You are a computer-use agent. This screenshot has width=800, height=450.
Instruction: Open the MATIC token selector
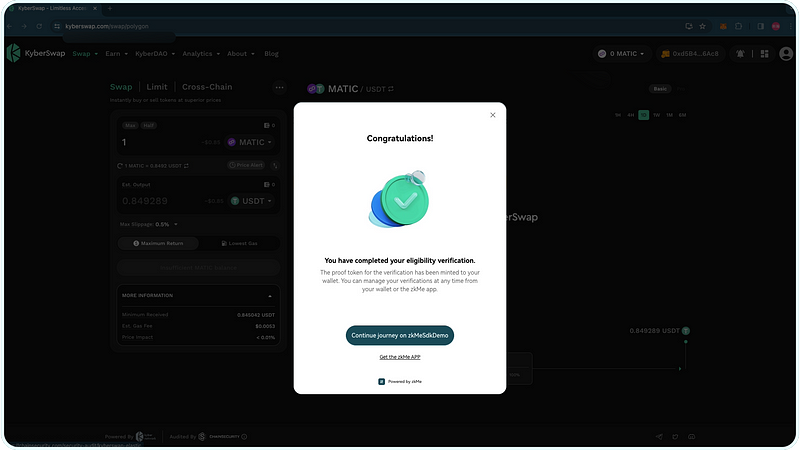pos(250,142)
